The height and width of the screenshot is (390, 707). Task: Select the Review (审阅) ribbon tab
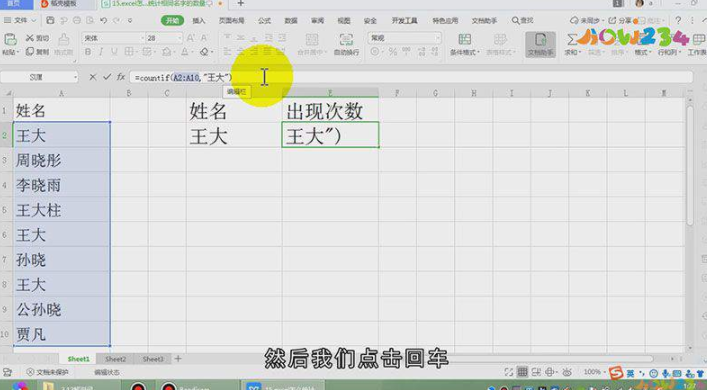317,21
